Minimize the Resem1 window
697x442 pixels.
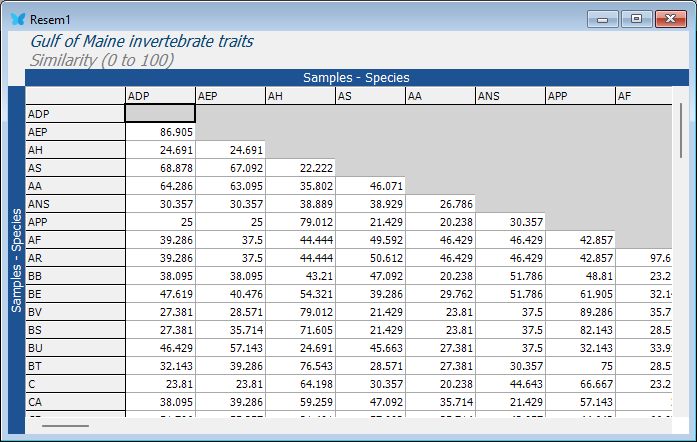pyautogui.click(x=602, y=18)
